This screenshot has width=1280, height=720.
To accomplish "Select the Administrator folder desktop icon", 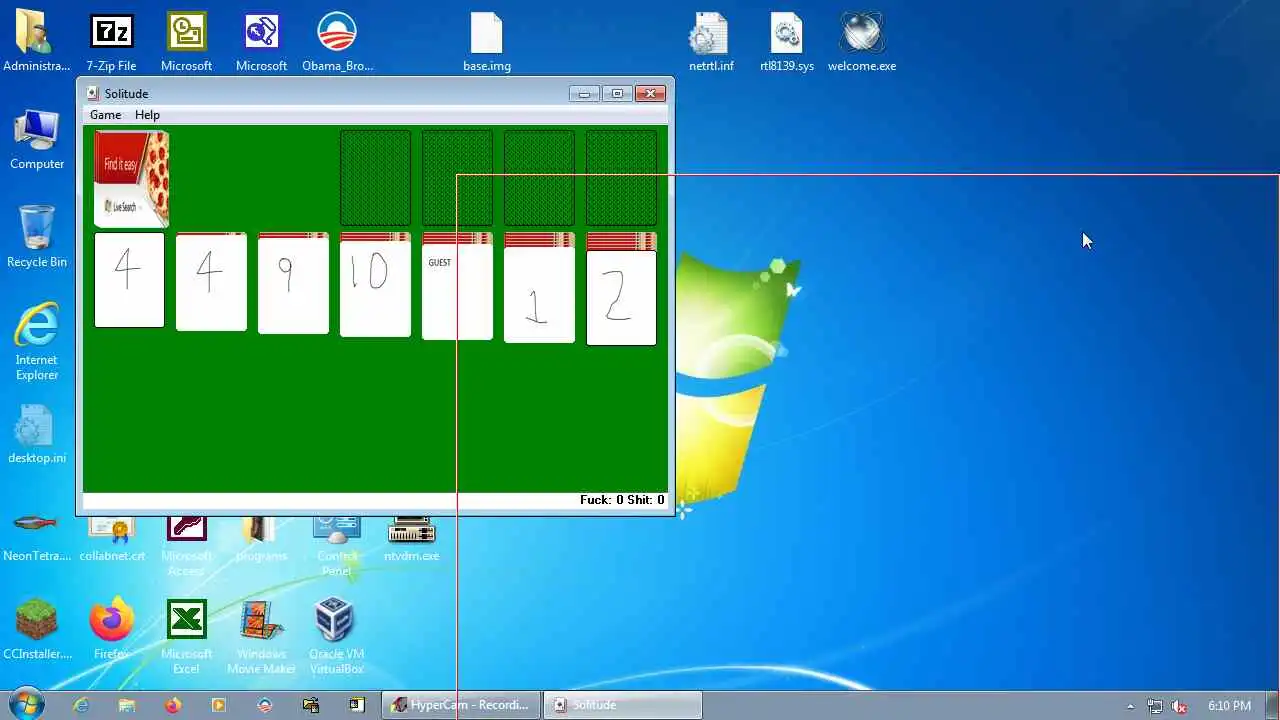I will pos(37,42).
